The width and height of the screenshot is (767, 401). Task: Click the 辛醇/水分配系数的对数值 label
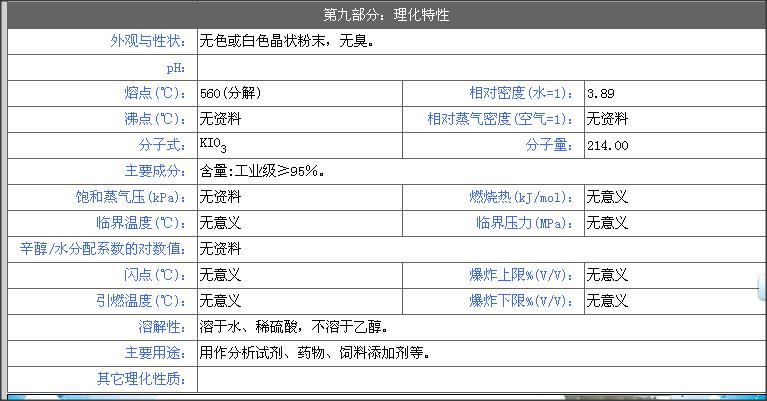(103, 248)
